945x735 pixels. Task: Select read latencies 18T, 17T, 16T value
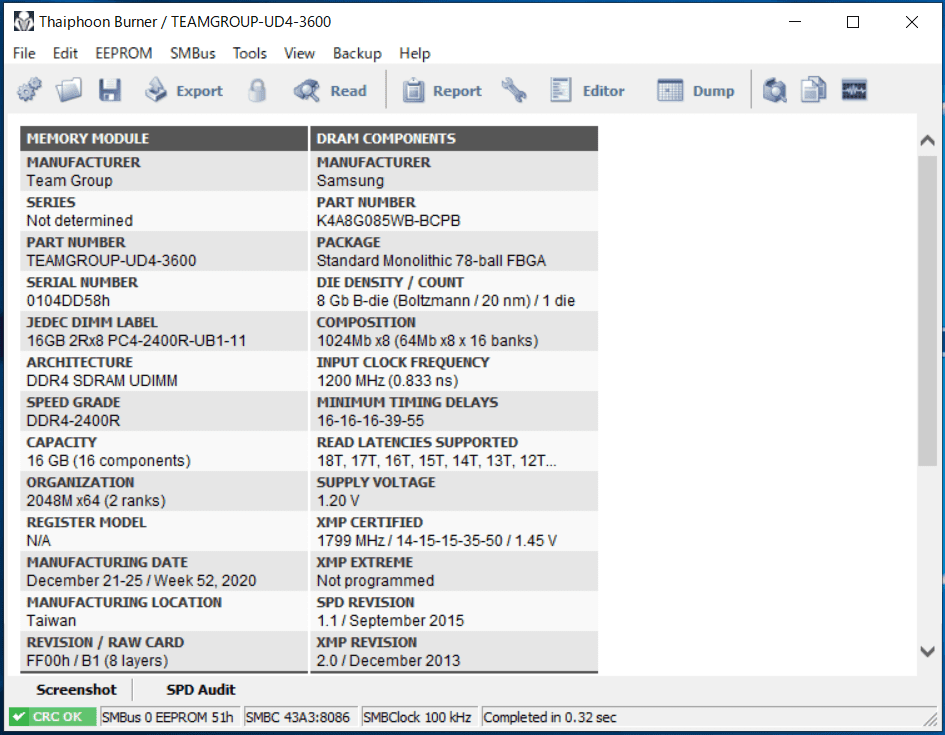tap(436, 461)
